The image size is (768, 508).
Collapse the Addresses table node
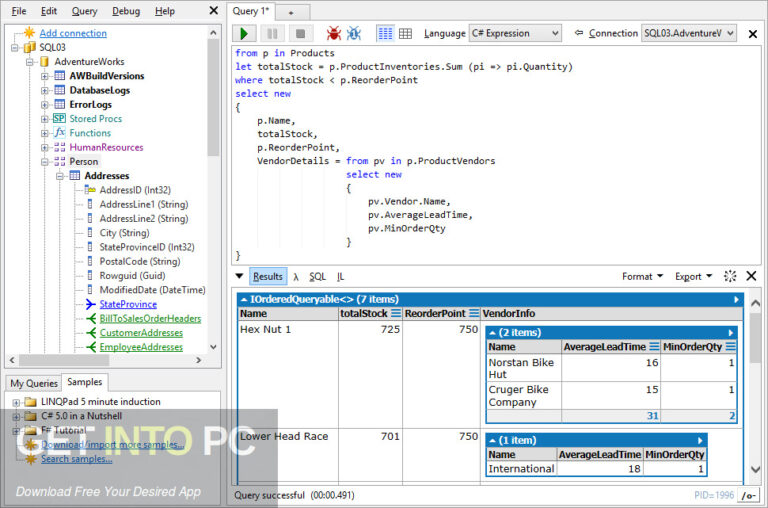[60, 175]
